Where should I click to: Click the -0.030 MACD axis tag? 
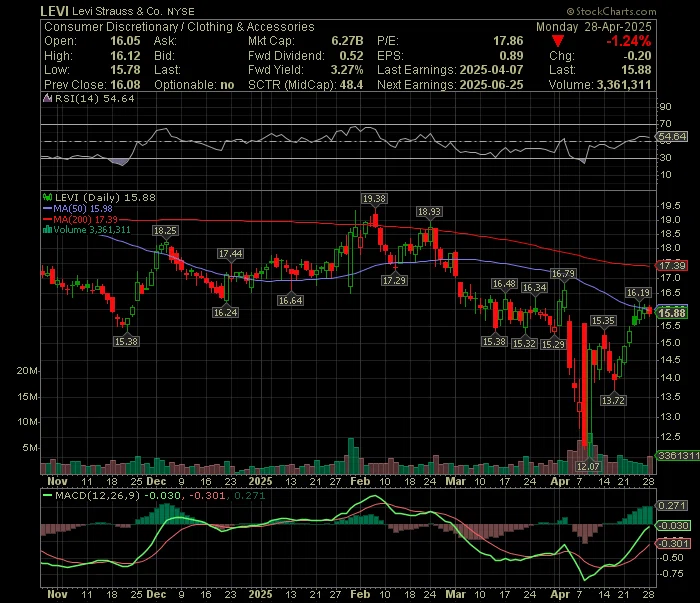(671, 526)
